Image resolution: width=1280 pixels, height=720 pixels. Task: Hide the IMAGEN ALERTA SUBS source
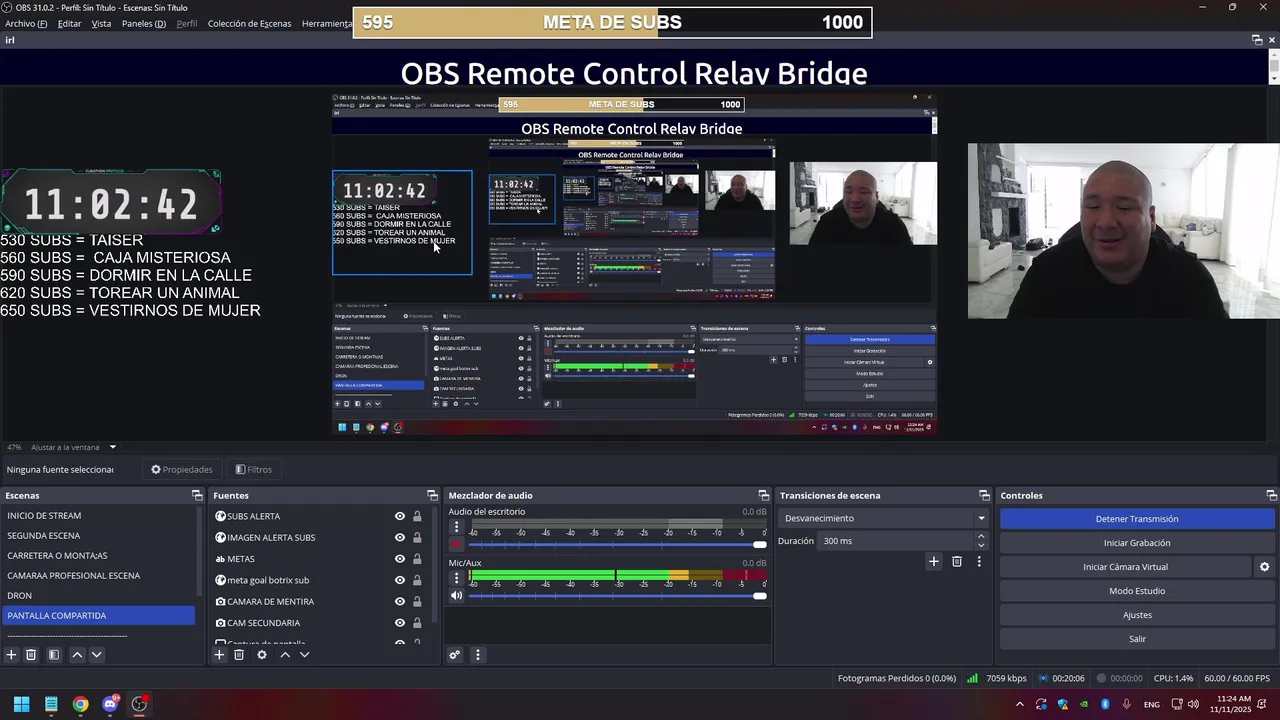400,538
